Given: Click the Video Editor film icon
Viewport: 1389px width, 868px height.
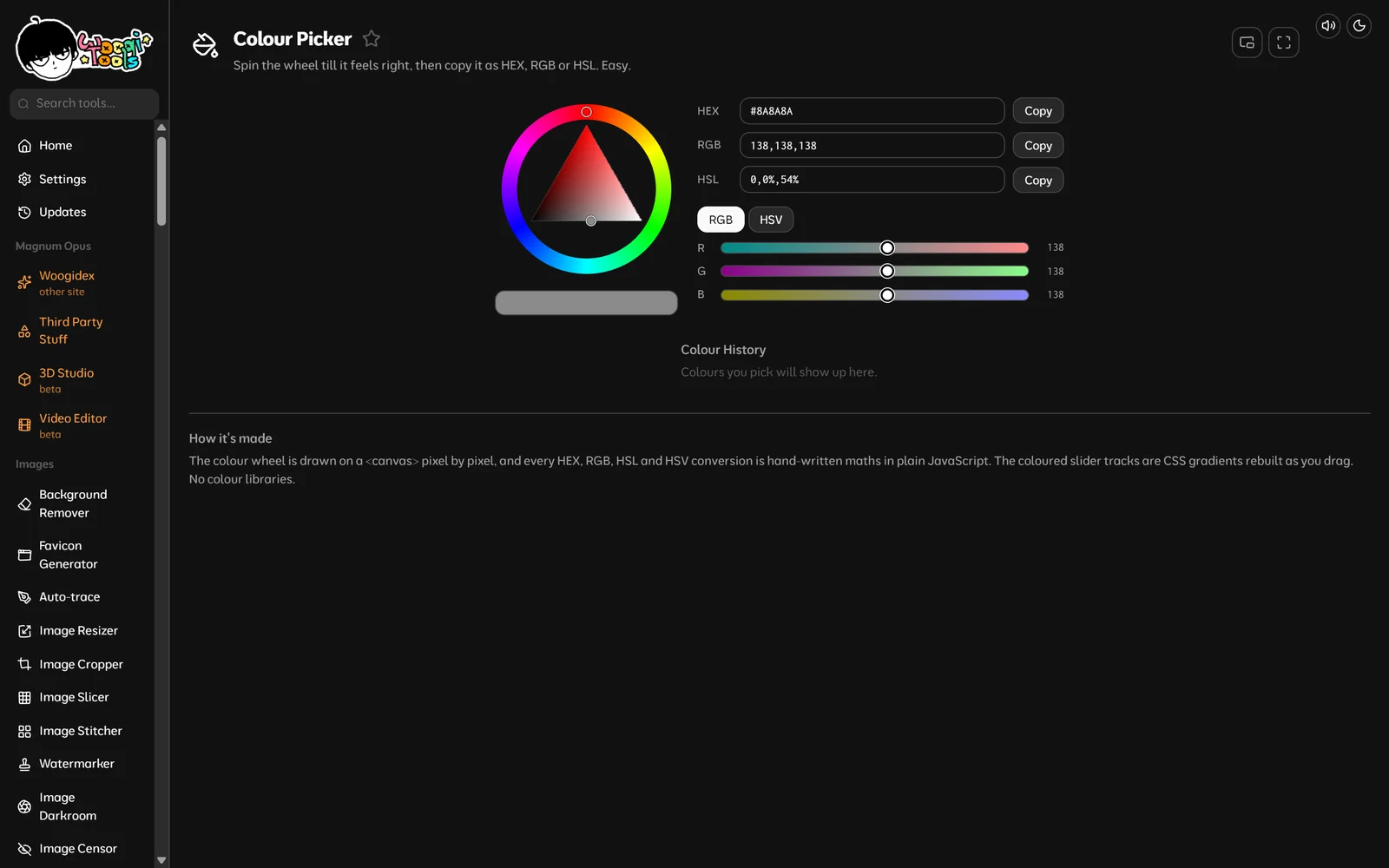Looking at the screenshot, I should click(x=24, y=425).
